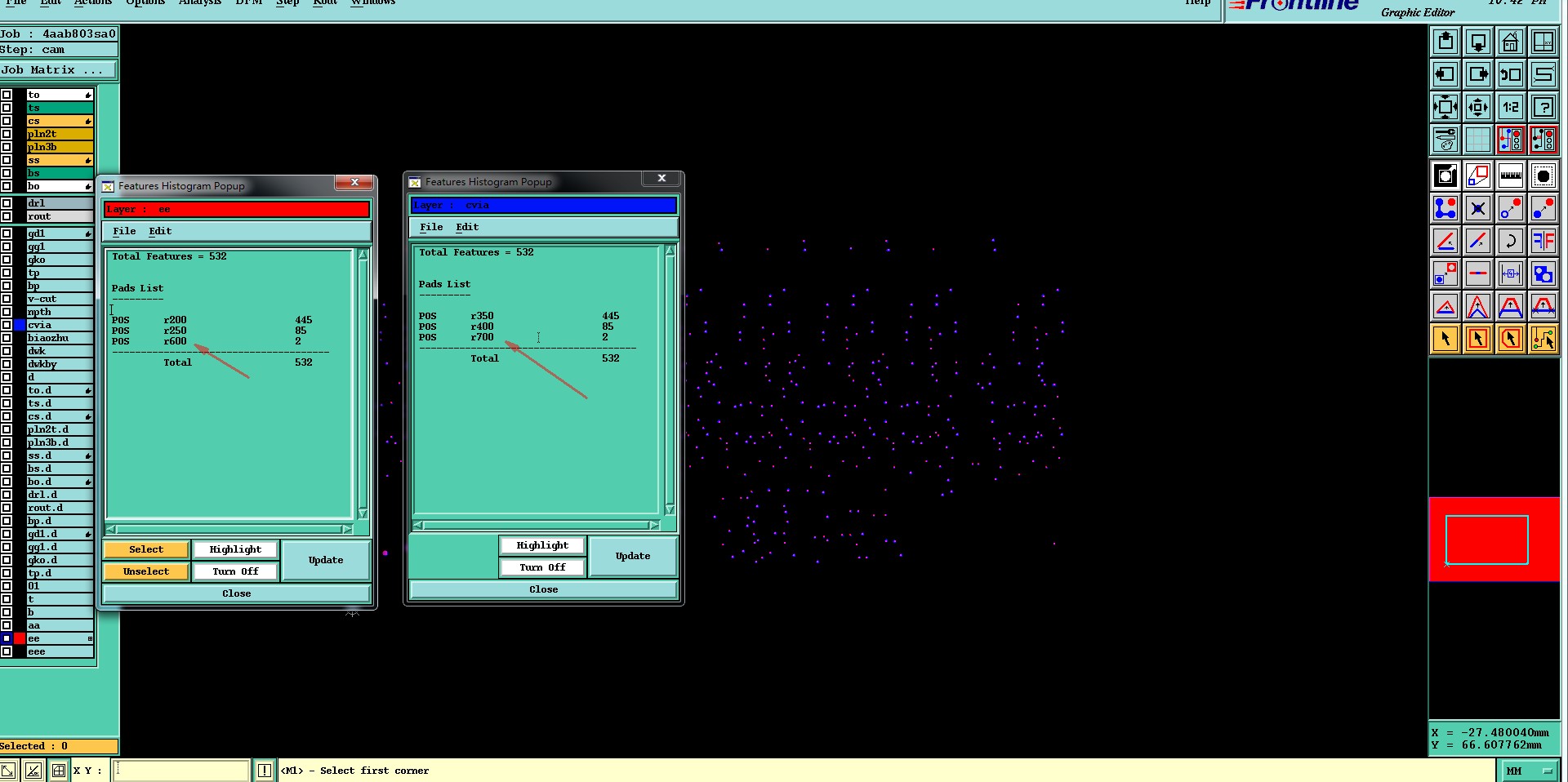Screen dimensions: 1568x782
Task: Click the ruler measurement icon
Action: click(1511, 176)
